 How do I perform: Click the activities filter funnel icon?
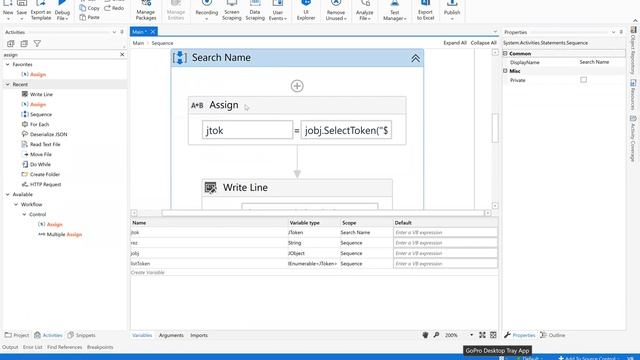coord(37,43)
